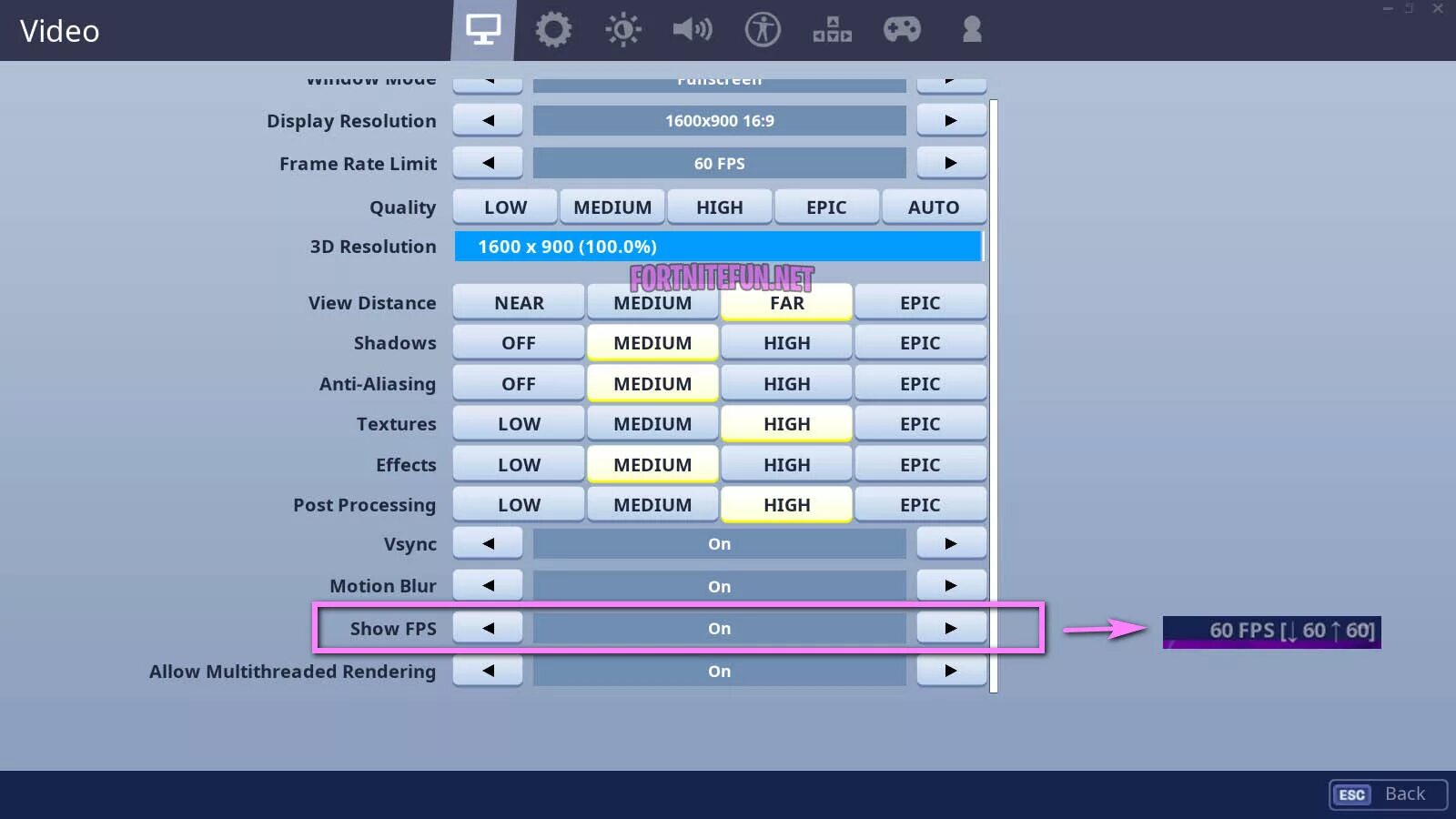Set Post Processing to MEDIUM
1456x819 pixels.
[x=652, y=504]
